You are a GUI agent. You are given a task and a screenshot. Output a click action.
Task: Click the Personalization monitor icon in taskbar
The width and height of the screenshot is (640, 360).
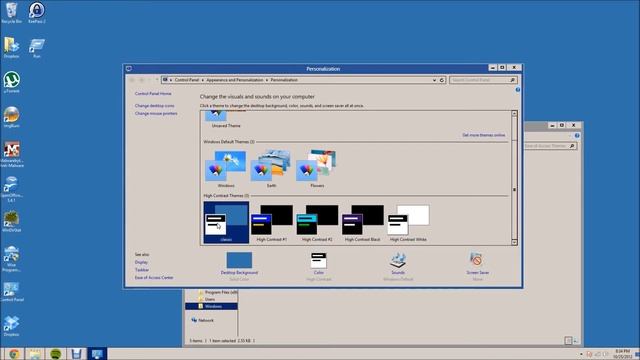click(x=97, y=354)
